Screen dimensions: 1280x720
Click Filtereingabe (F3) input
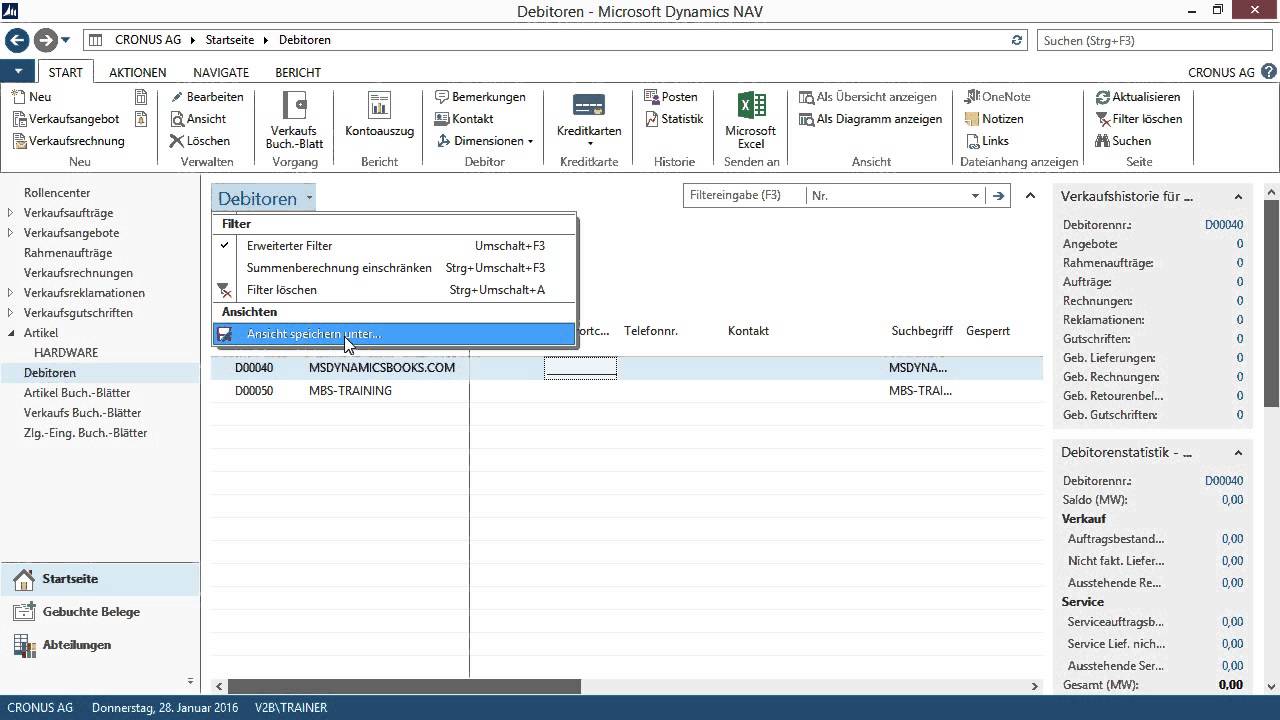(745, 196)
